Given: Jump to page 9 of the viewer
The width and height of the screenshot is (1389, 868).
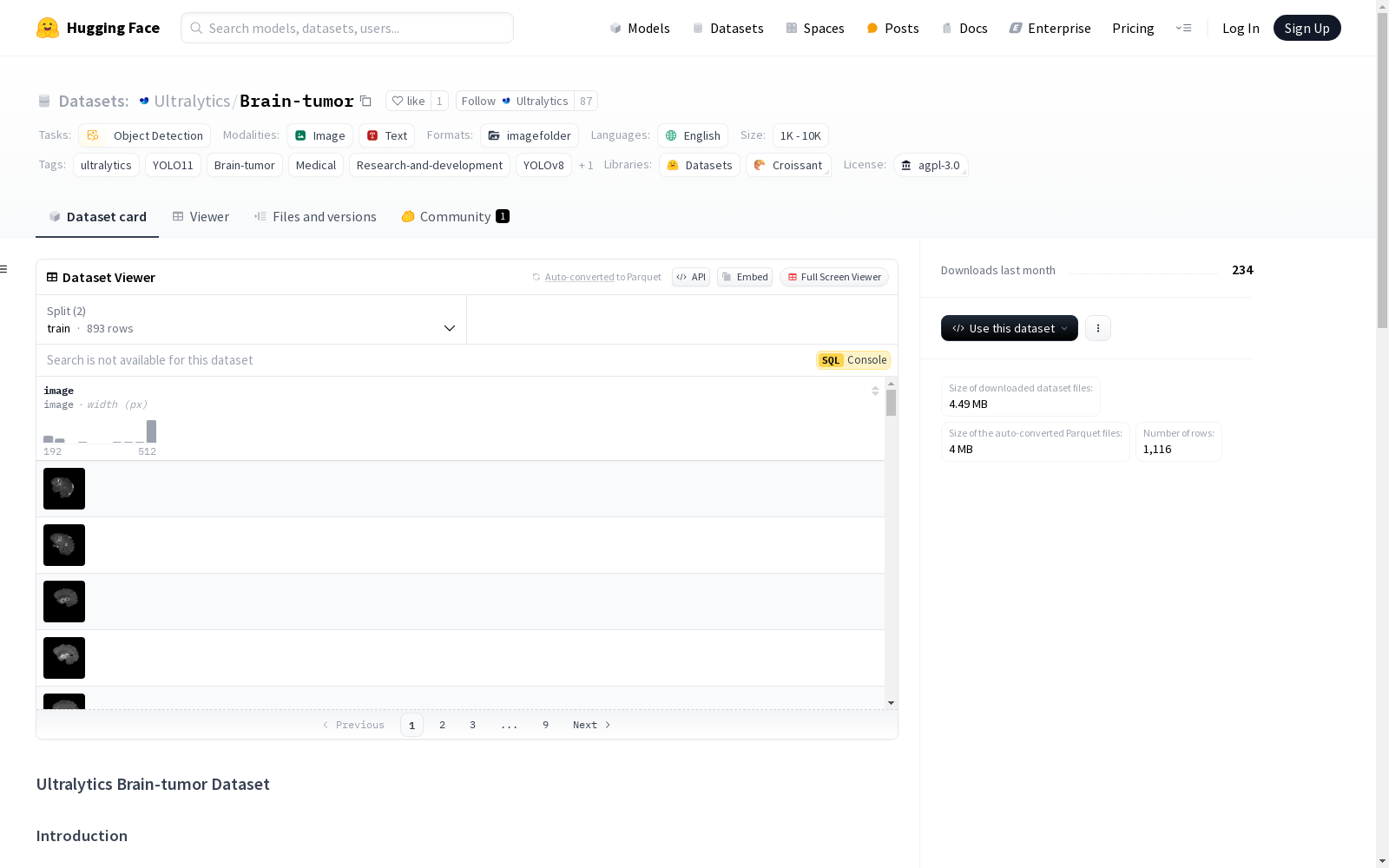Looking at the screenshot, I should coord(546,725).
